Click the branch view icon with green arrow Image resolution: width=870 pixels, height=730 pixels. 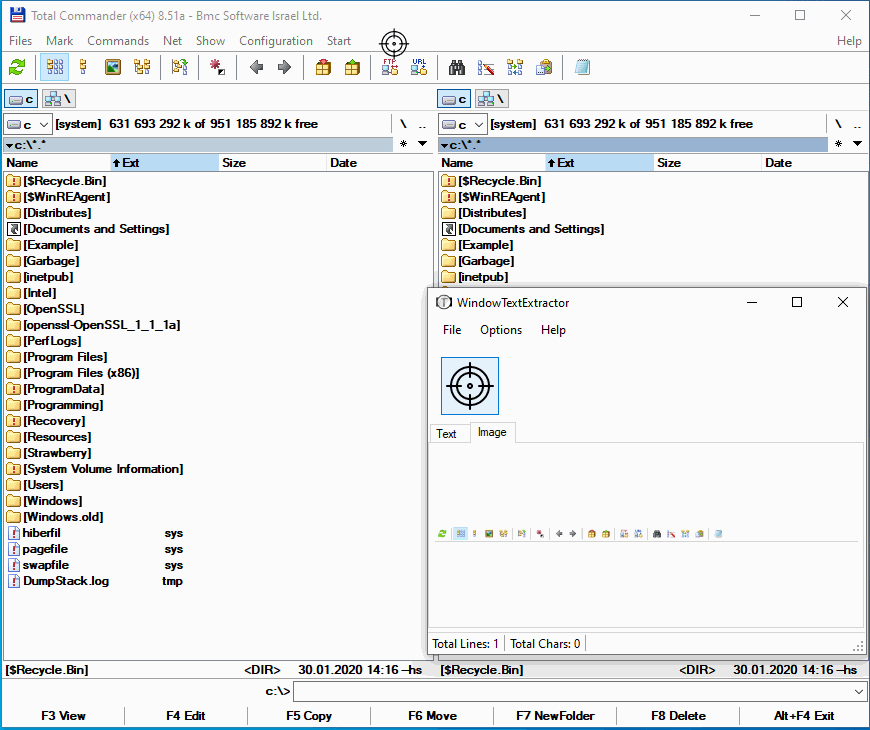pos(180,68)
